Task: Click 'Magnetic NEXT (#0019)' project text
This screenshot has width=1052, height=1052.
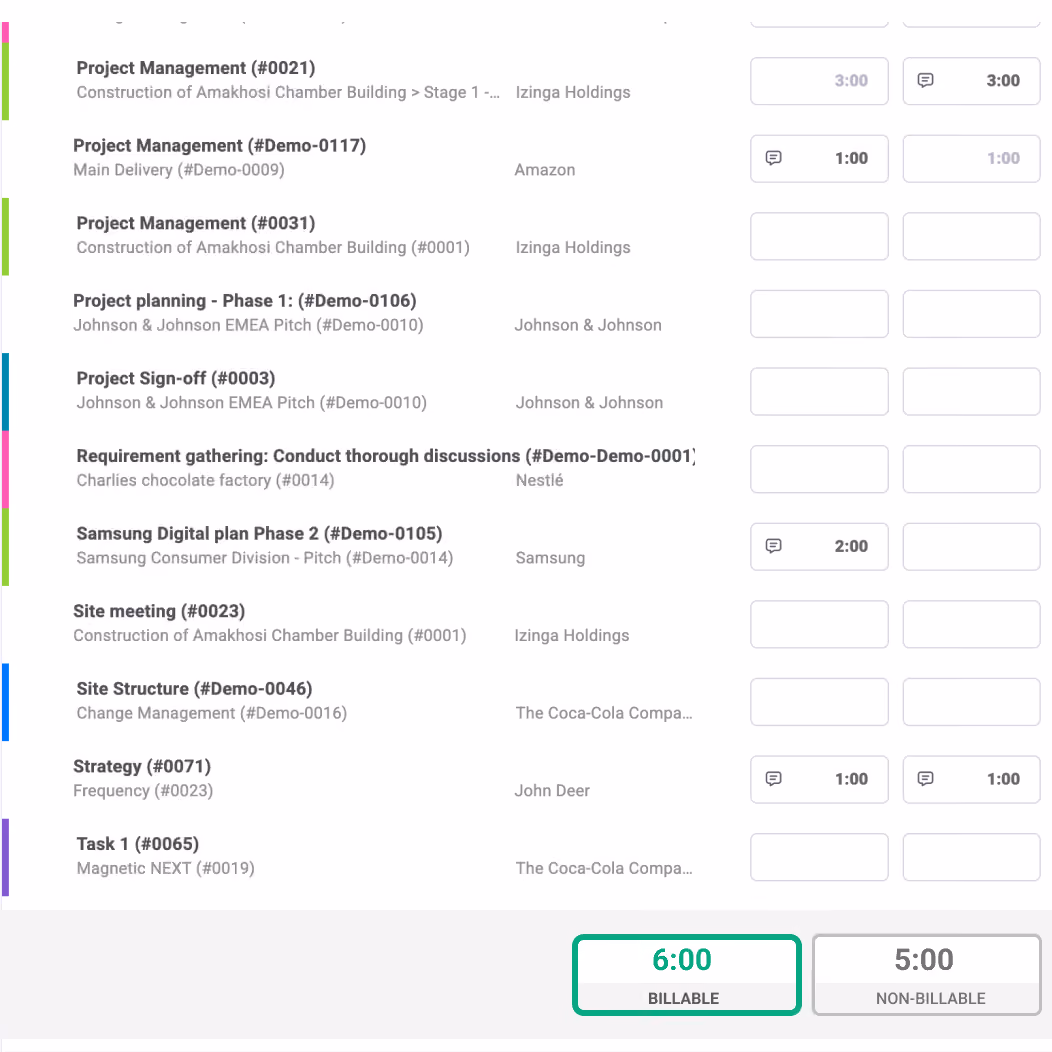Action: coord(165,868)
